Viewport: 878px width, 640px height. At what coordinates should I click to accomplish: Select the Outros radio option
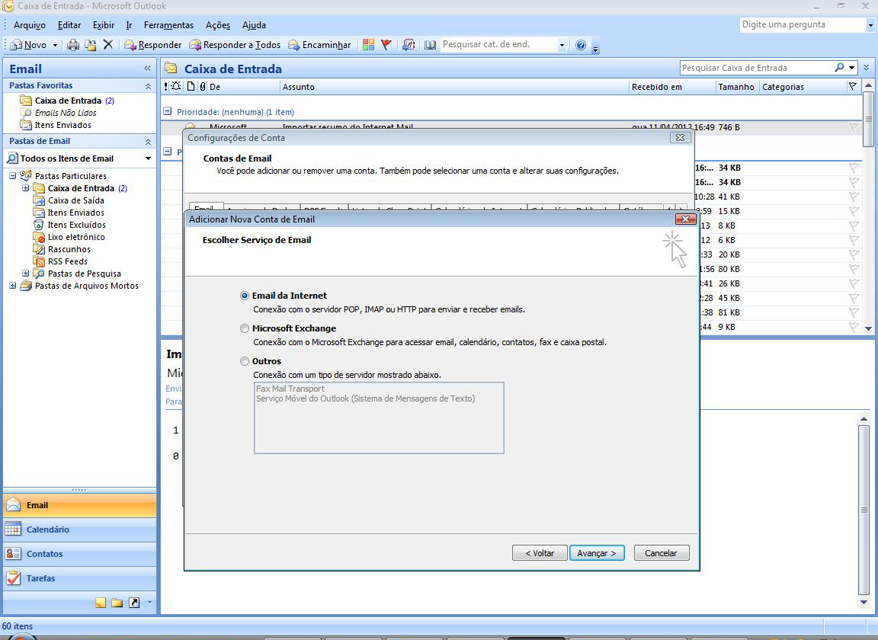[244, 362]
